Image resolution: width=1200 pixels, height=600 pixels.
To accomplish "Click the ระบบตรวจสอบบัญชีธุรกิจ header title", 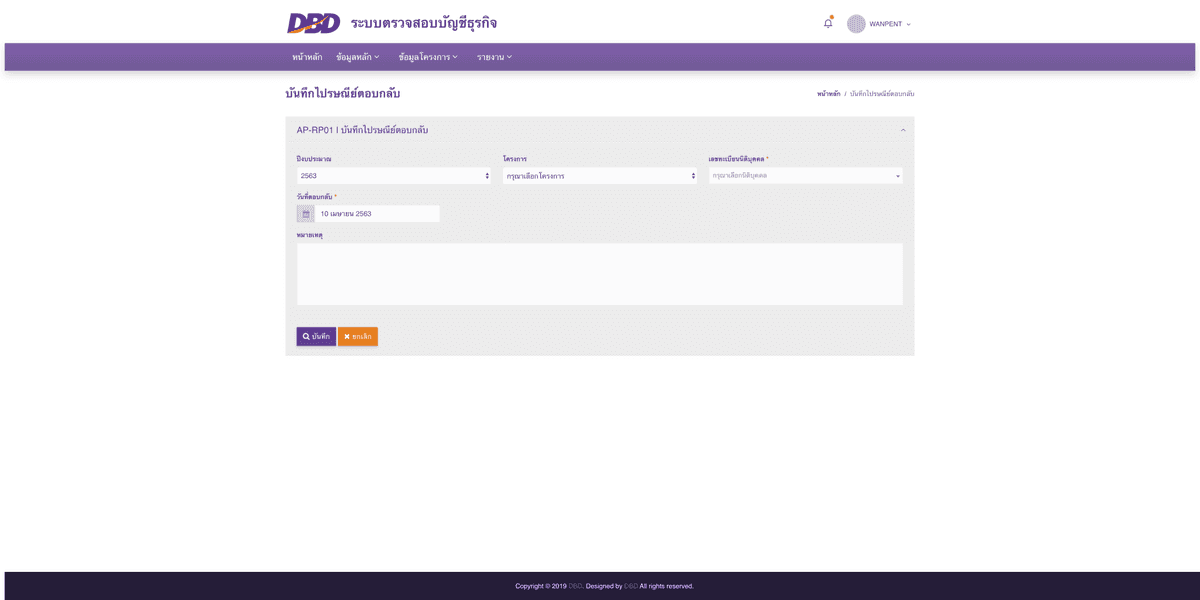I will coord(424,23).
